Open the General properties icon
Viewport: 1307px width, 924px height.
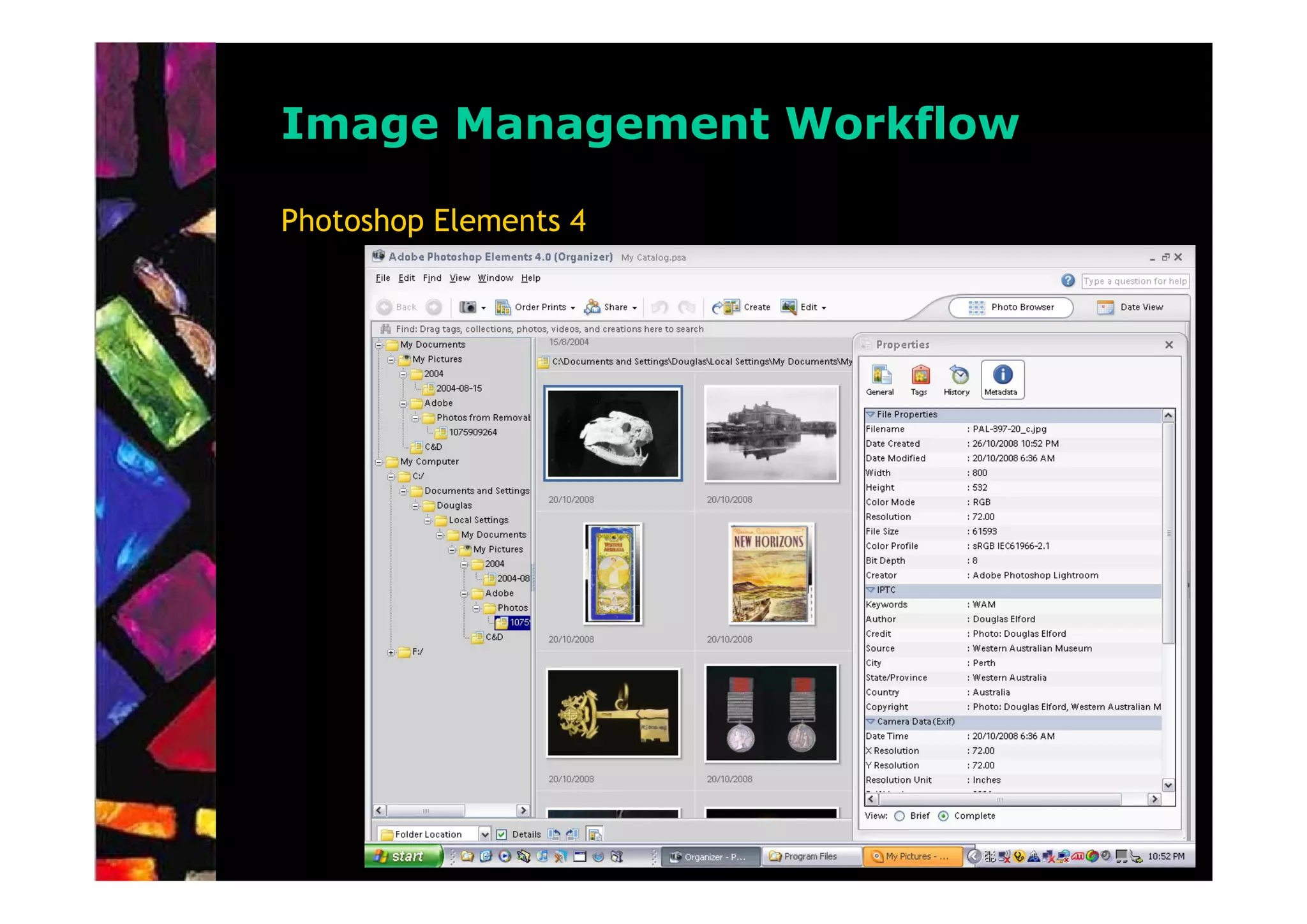coord(881,380)
